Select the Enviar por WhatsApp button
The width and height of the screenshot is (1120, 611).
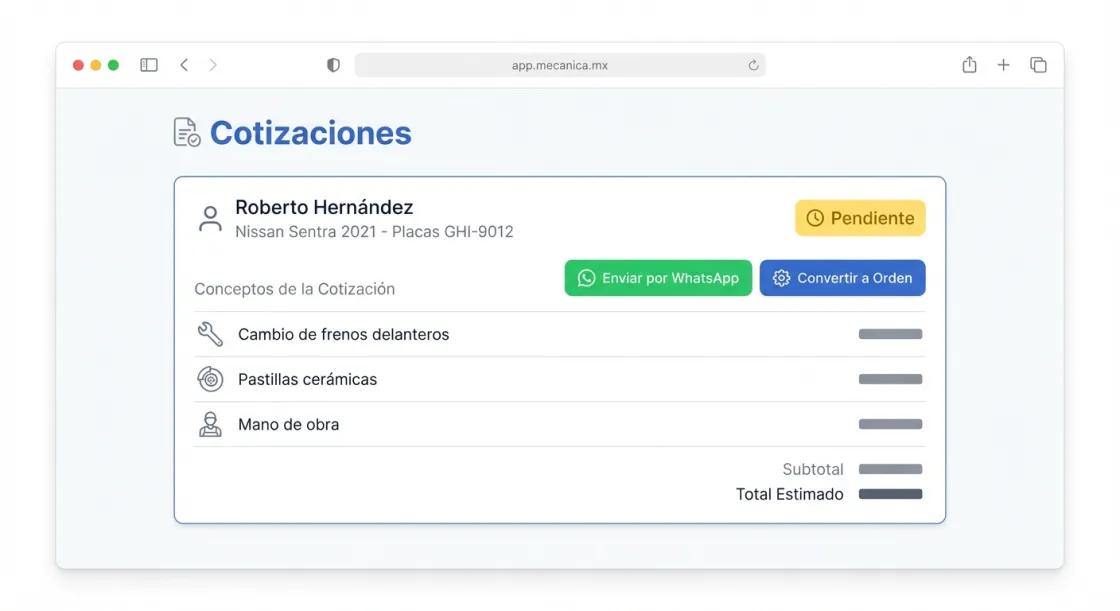coord(658,278)
